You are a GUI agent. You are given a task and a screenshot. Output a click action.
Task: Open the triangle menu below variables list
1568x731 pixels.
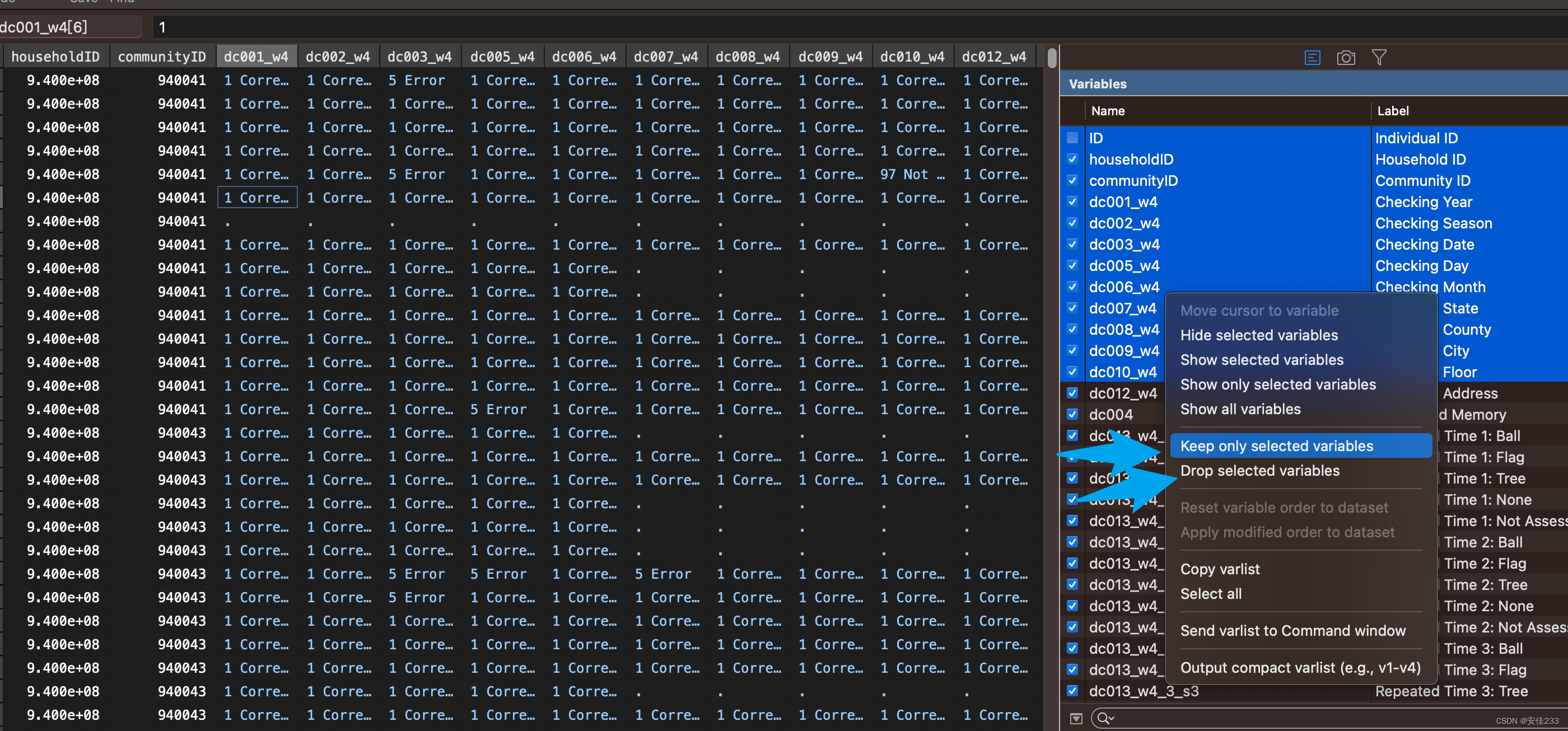click(1076, 718)
